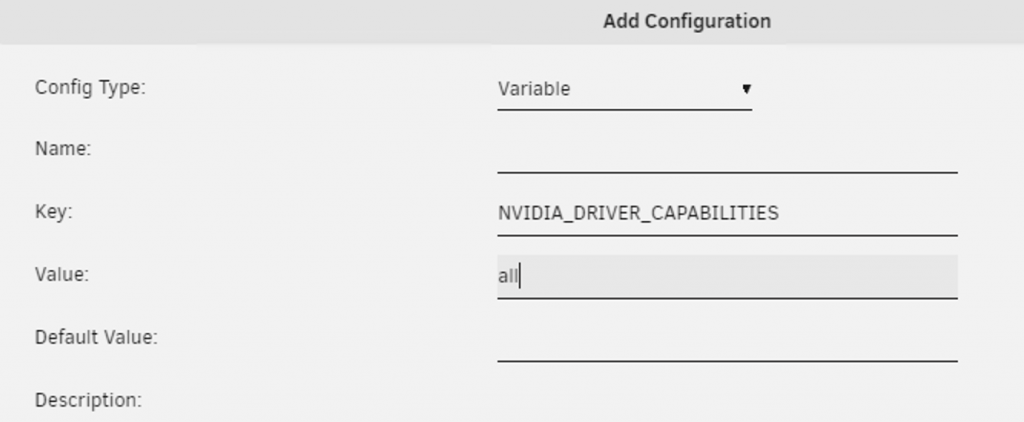The image size is (1024, 422).
Task: Click the Value field containing 'all'
Action: coord(726,276)
